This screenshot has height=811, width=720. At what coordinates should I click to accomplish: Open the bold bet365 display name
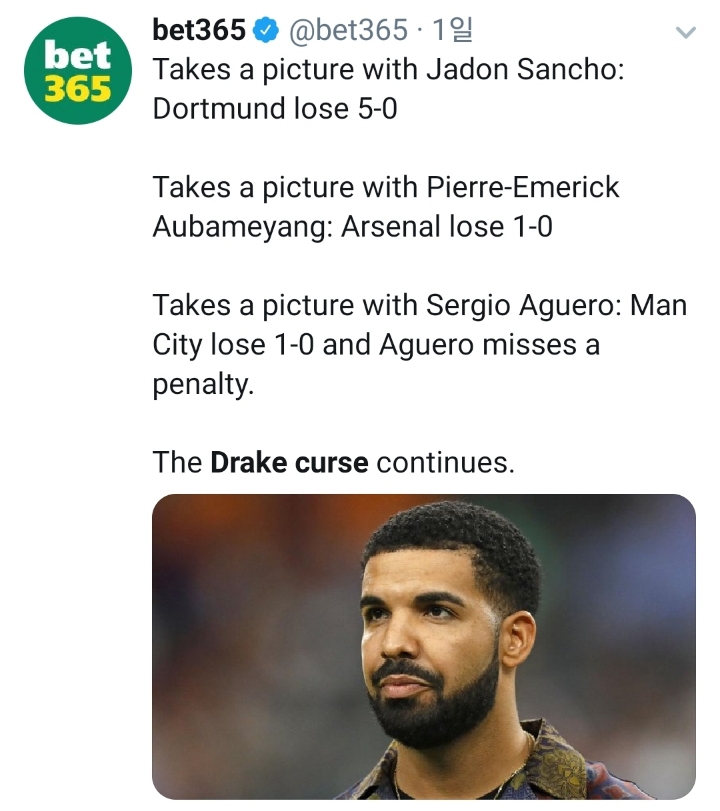click(x=199, y=29)
